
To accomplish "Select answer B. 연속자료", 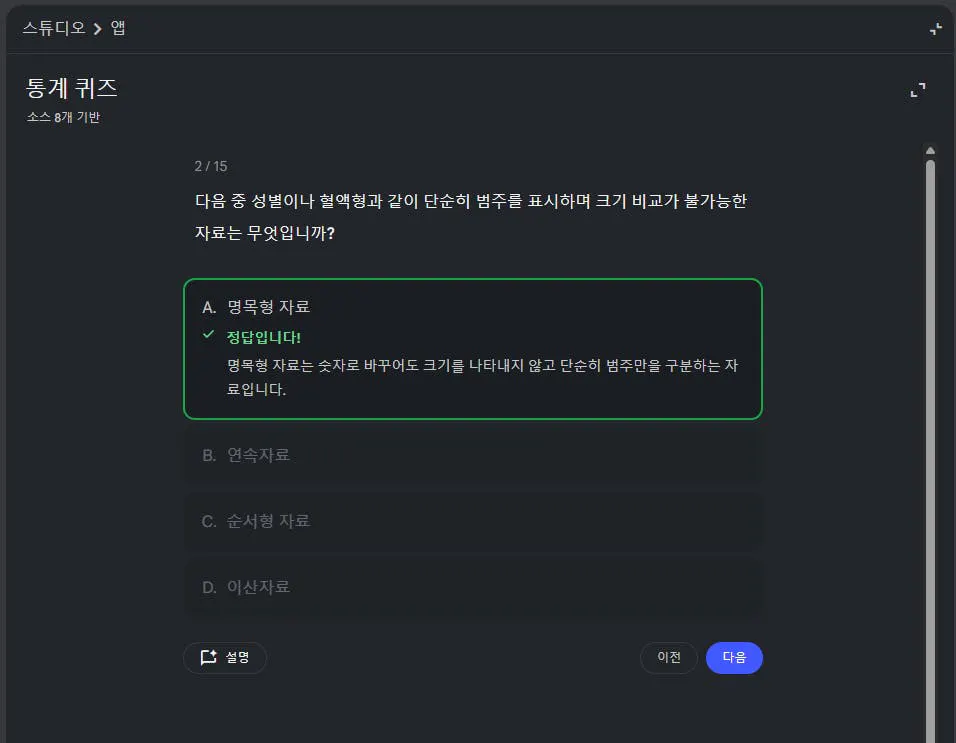I will point(472,455).
